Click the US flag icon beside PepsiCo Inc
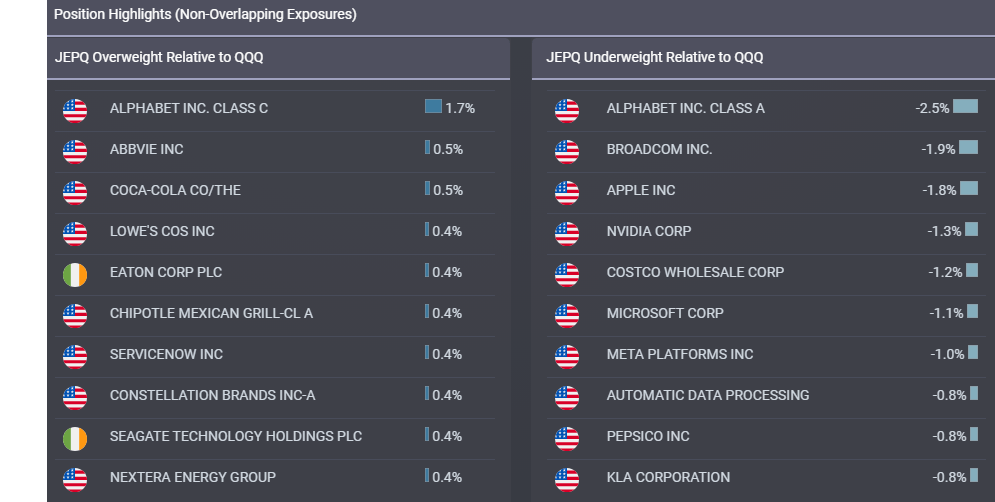Image resolution: width=995 pixels, height=502 pixels. pyautogui.click(x=567, y=439)
